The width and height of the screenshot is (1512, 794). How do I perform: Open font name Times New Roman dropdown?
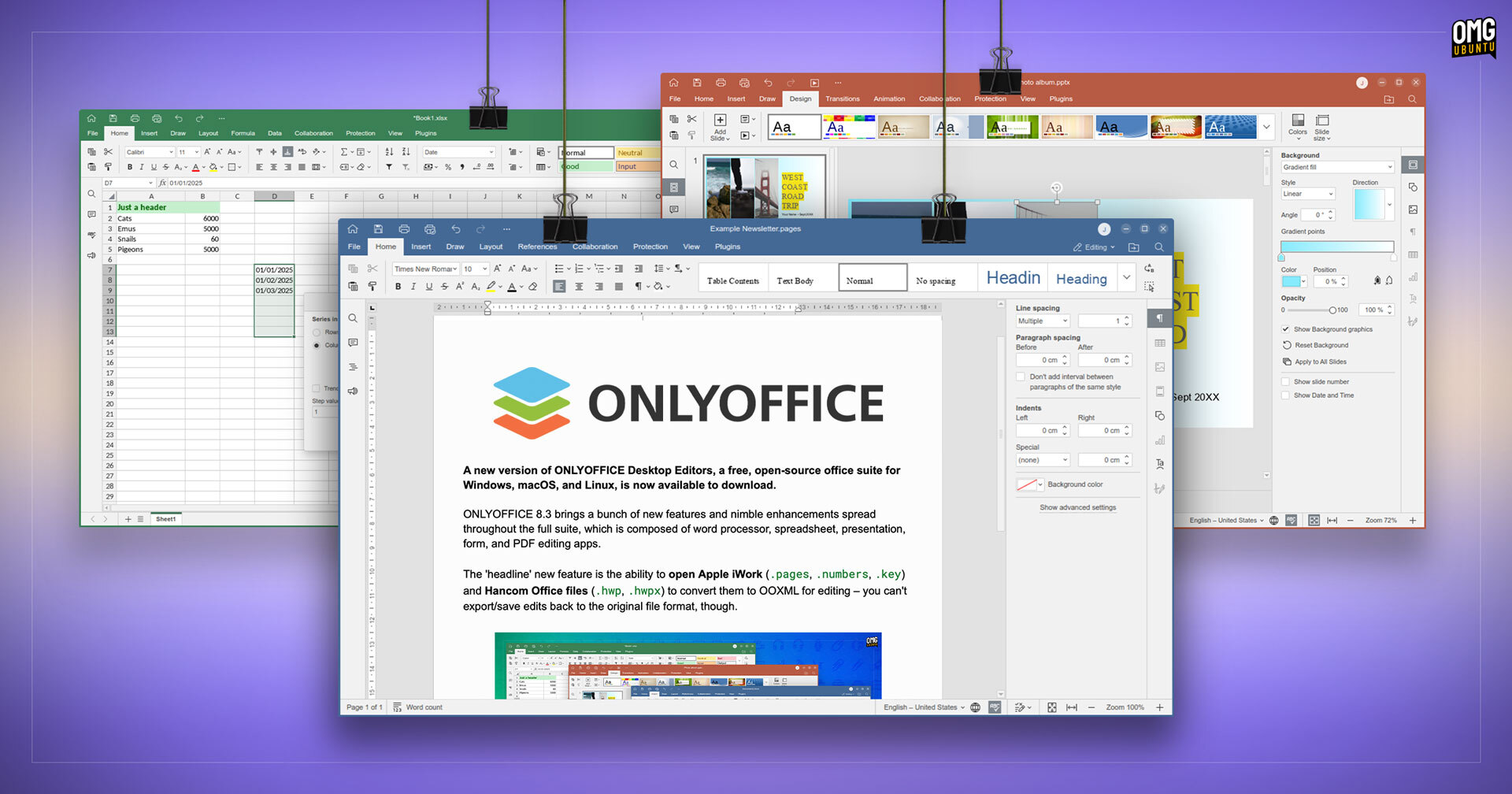pyautogui.click(x=425, y=269)
